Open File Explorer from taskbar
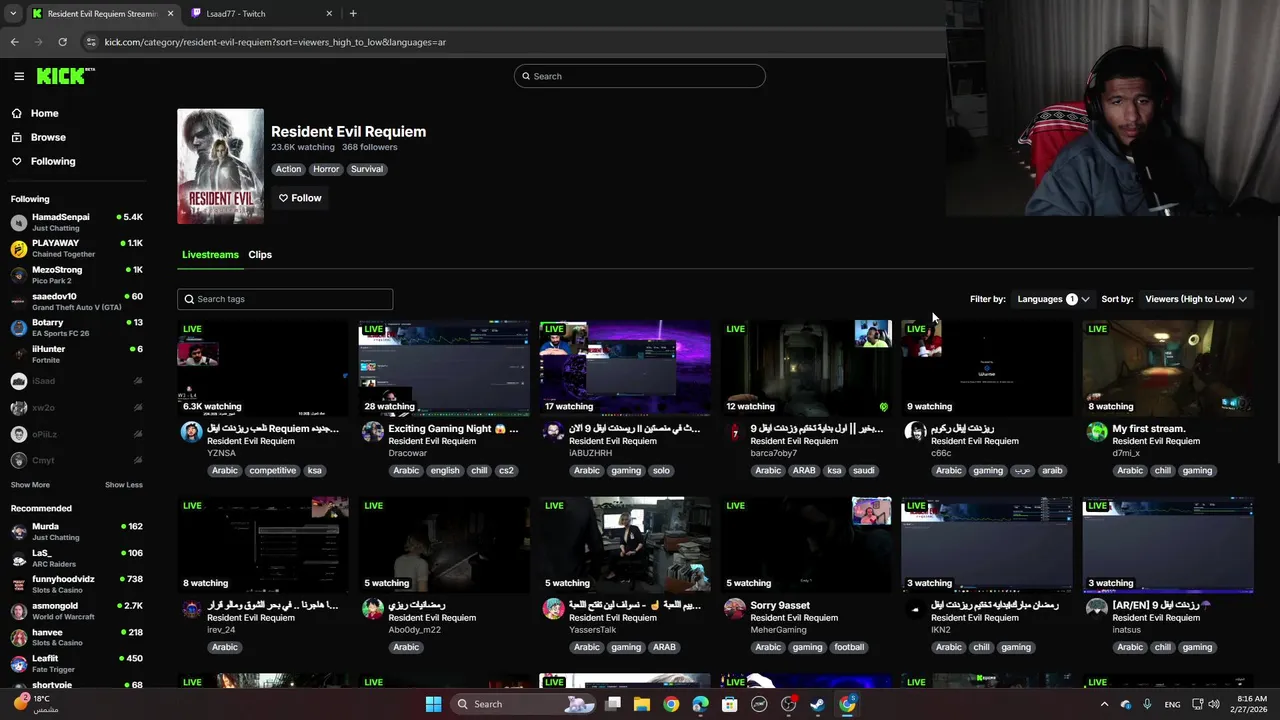This screenshot has width=1280, height=720. pos(642,704)
